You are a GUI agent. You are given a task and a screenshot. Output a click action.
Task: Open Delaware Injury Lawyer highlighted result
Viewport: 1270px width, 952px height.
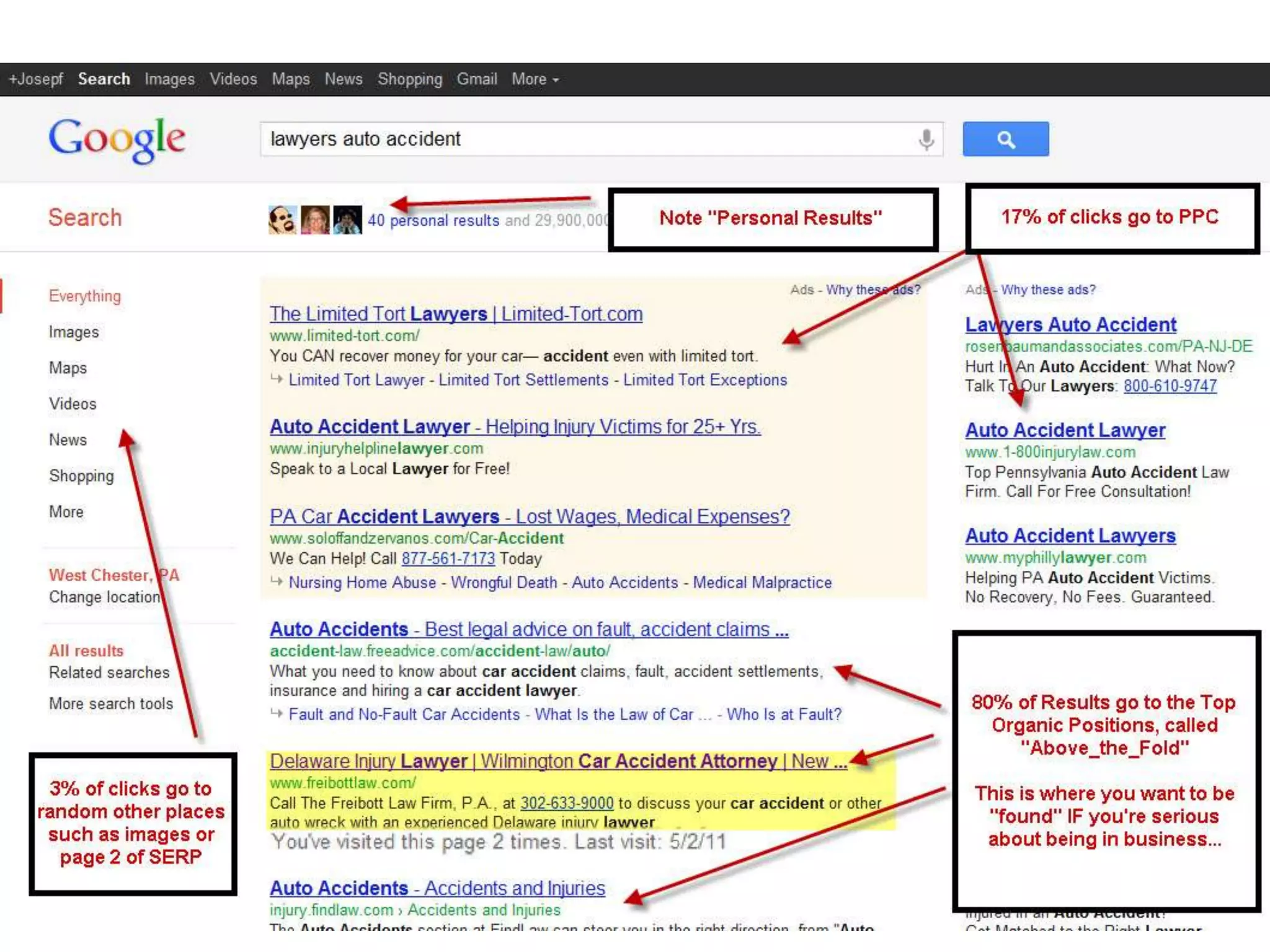point(558,762)
